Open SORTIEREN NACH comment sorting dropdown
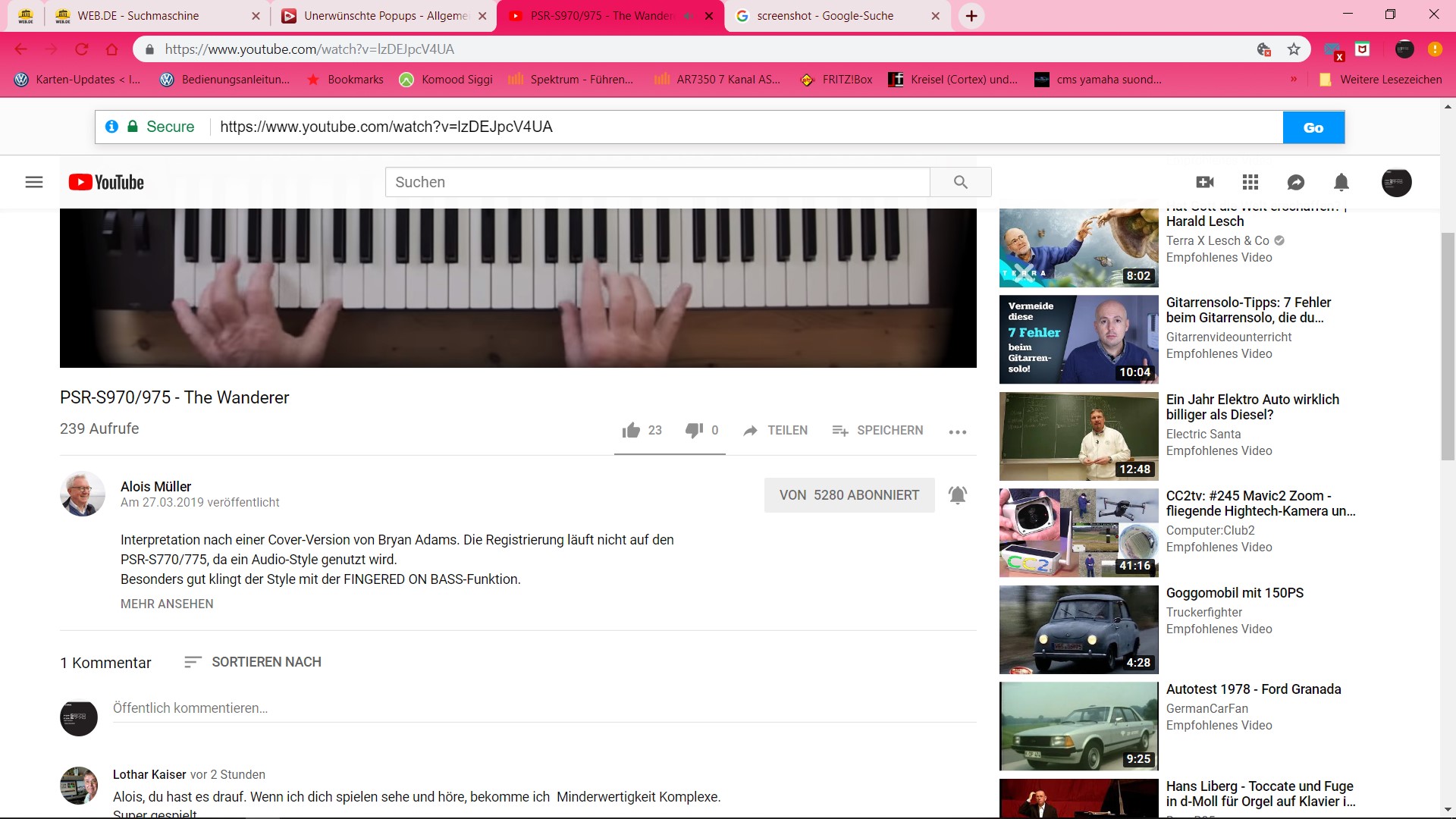This screenshot has height=819, width=1456. 253,662
